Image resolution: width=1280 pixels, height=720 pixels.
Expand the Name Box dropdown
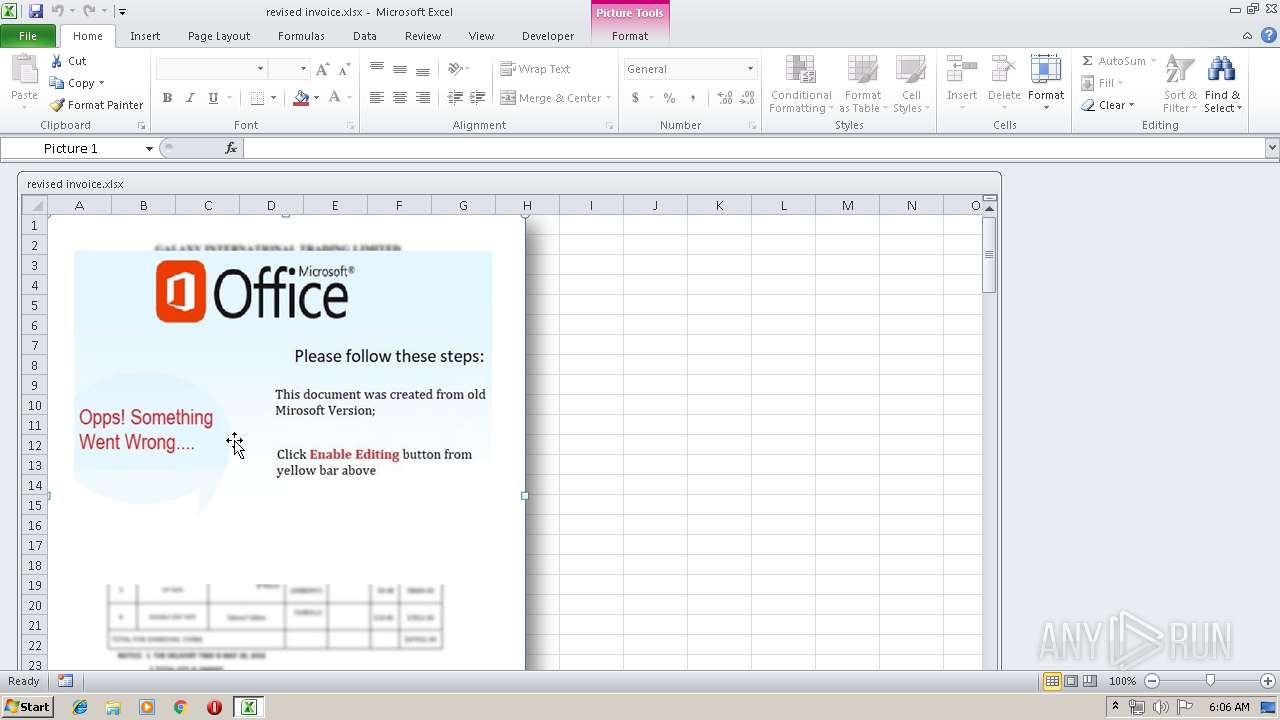(149, 148)
